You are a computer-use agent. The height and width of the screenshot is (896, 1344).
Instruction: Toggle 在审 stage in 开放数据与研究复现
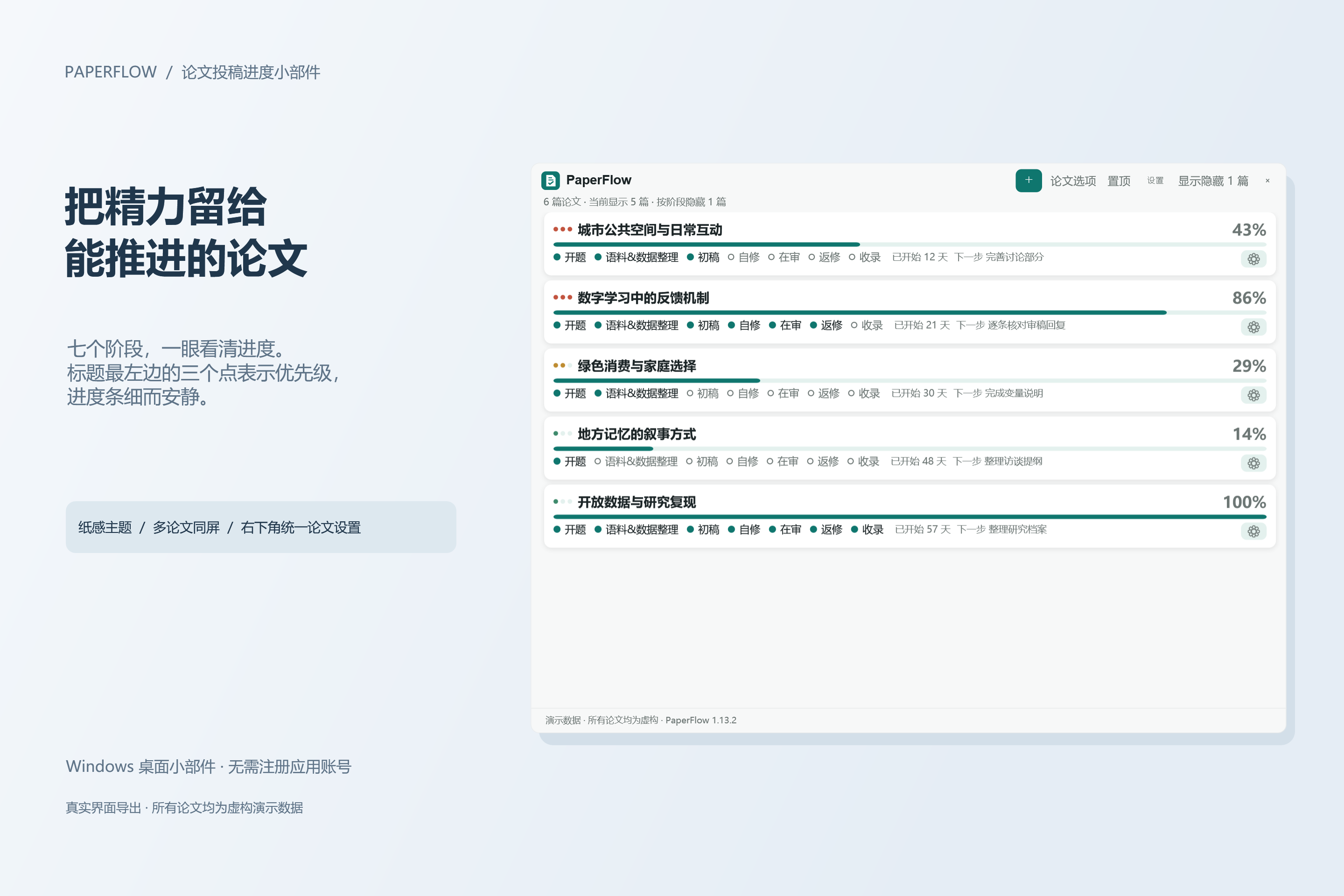coord(785,529)
